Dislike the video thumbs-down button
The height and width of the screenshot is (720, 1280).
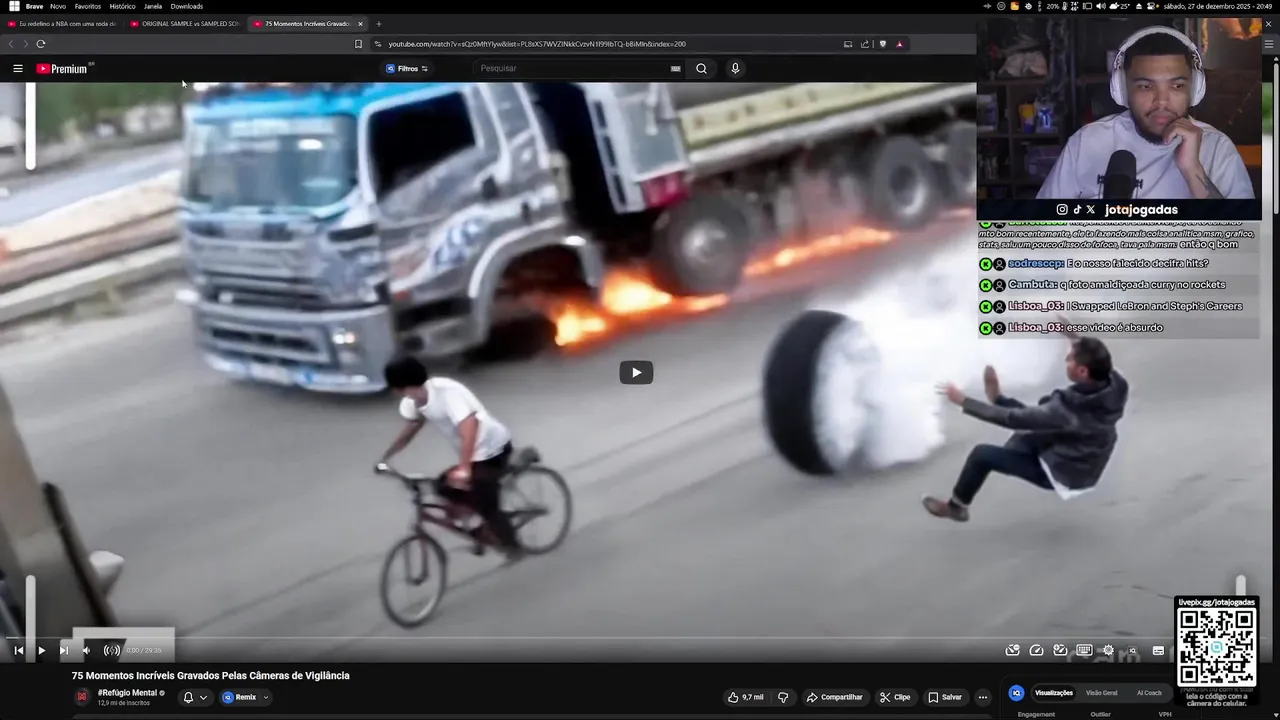[x=783, y=697]
